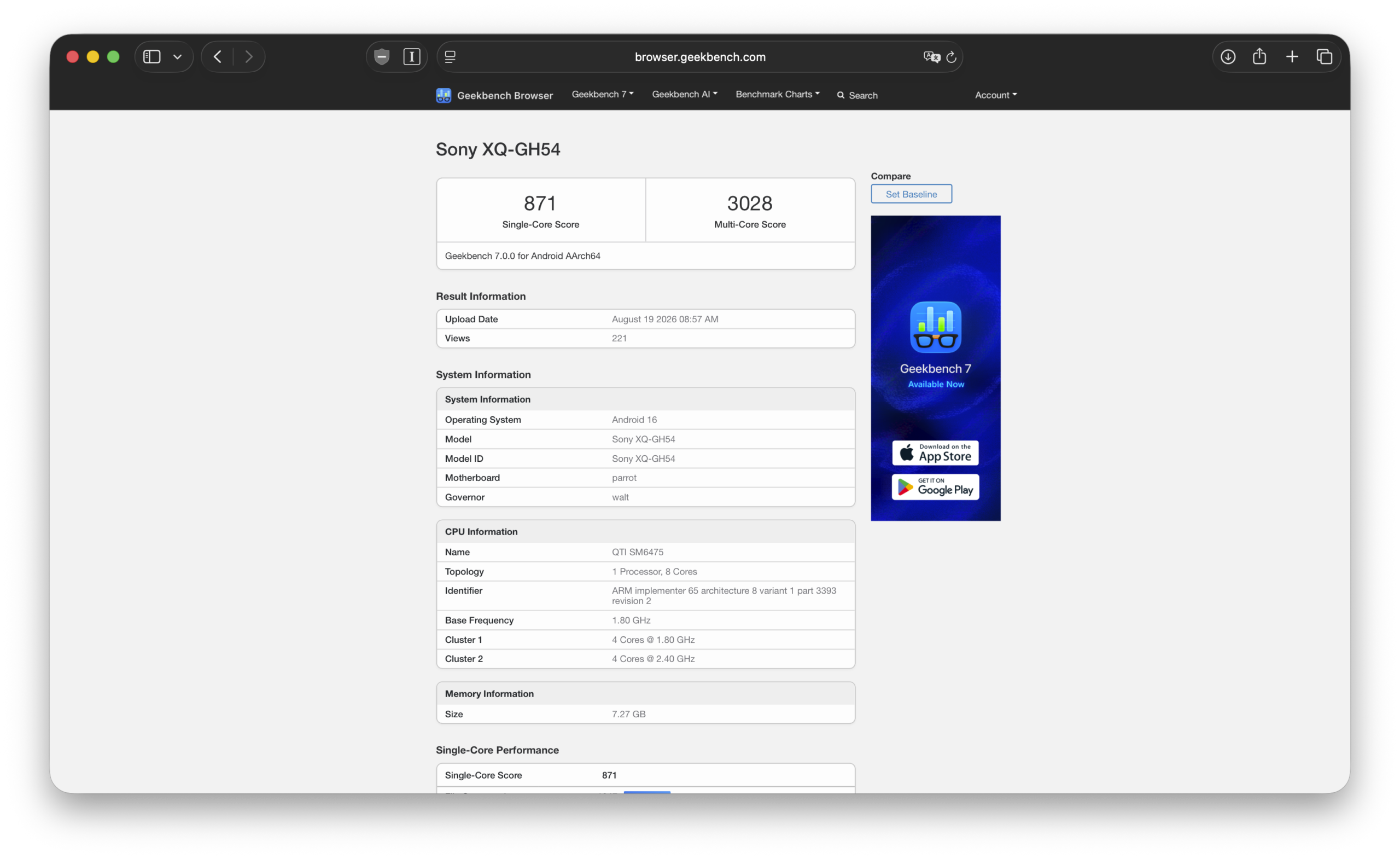The image size is (1400, 859).
Task: Show the tab overview
Action: pyautogui.click(x=1325, y=57)
